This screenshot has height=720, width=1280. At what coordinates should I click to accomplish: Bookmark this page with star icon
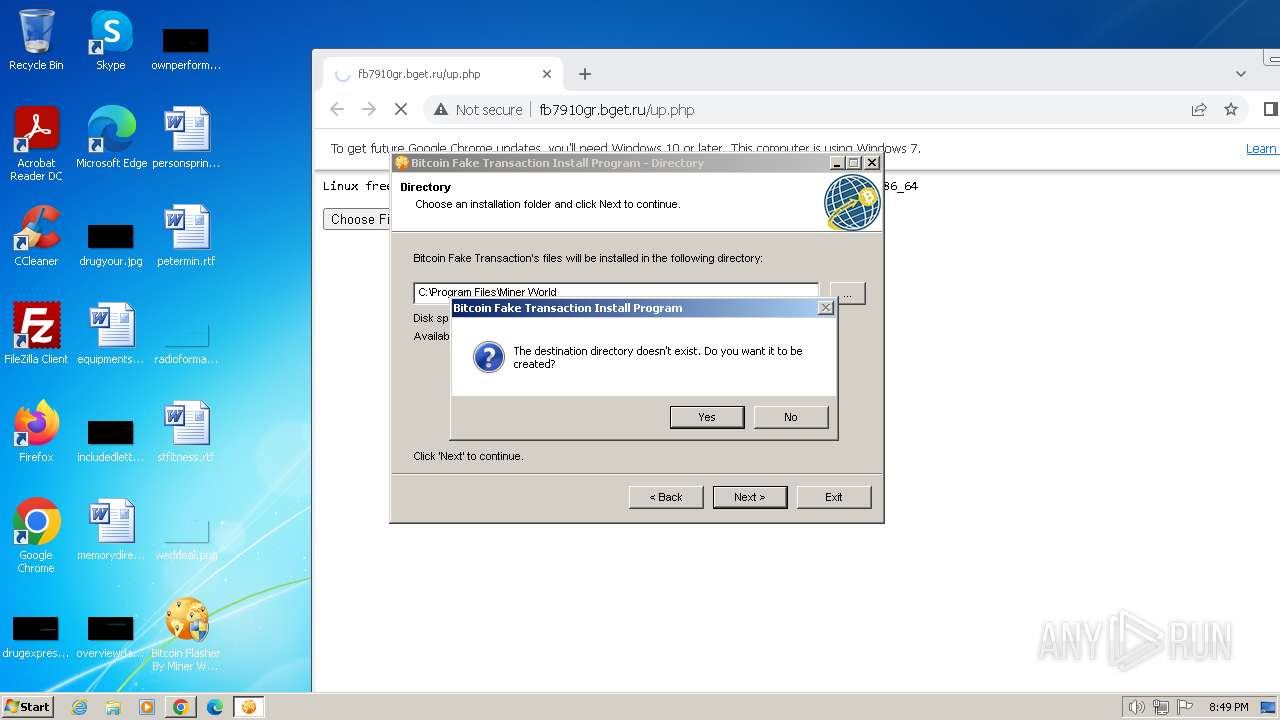tap(1231, 110)
